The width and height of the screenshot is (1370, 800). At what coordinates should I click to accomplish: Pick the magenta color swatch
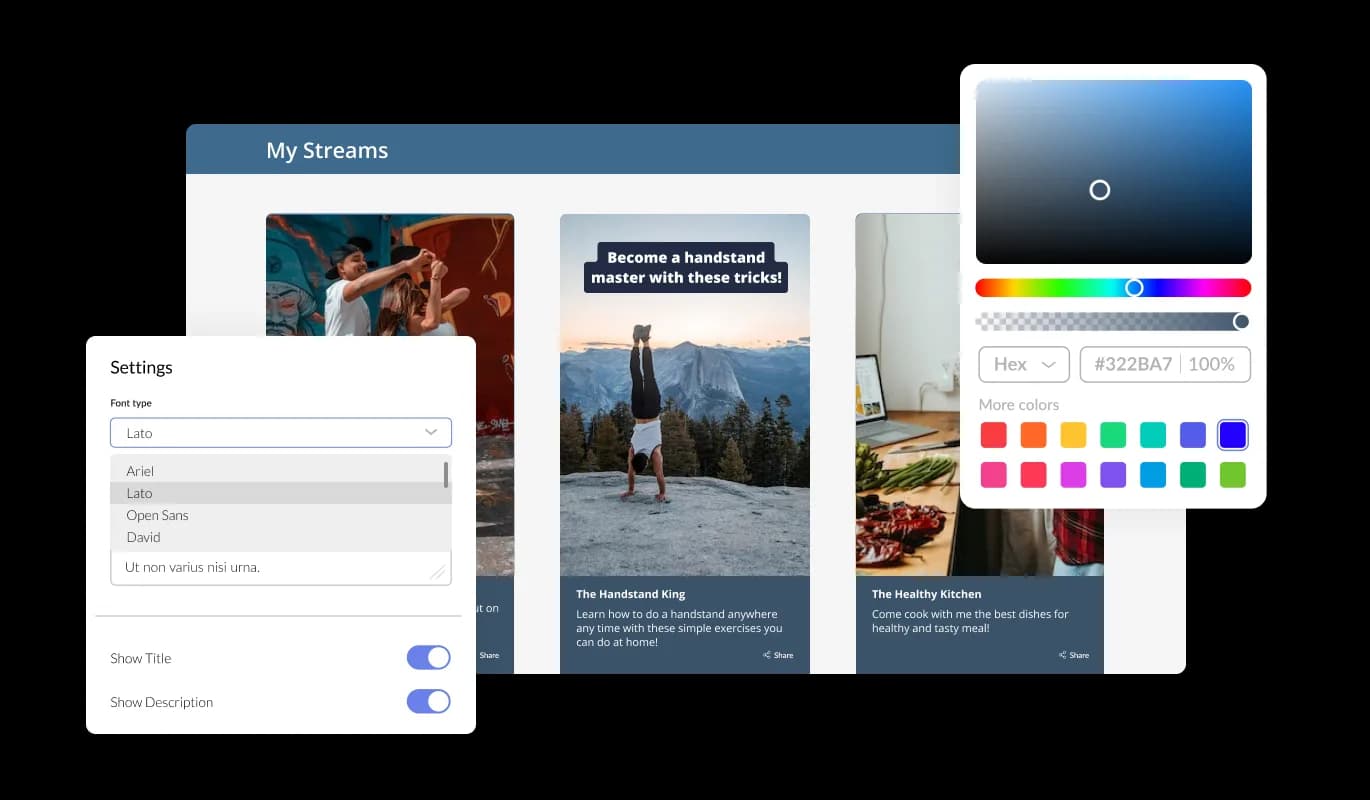[1073, 475]
